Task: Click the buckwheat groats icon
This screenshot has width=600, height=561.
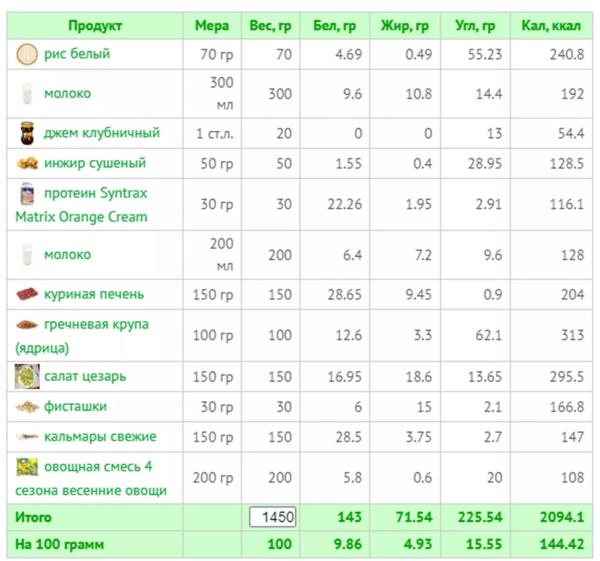Action: (x=27, y=325)
